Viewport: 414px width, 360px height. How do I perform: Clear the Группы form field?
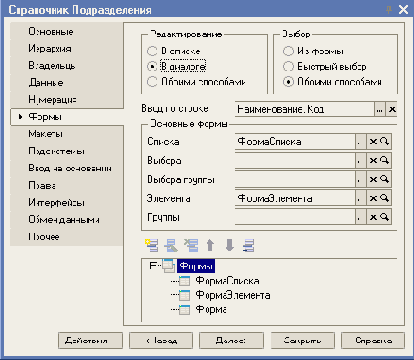coord(373,217)
